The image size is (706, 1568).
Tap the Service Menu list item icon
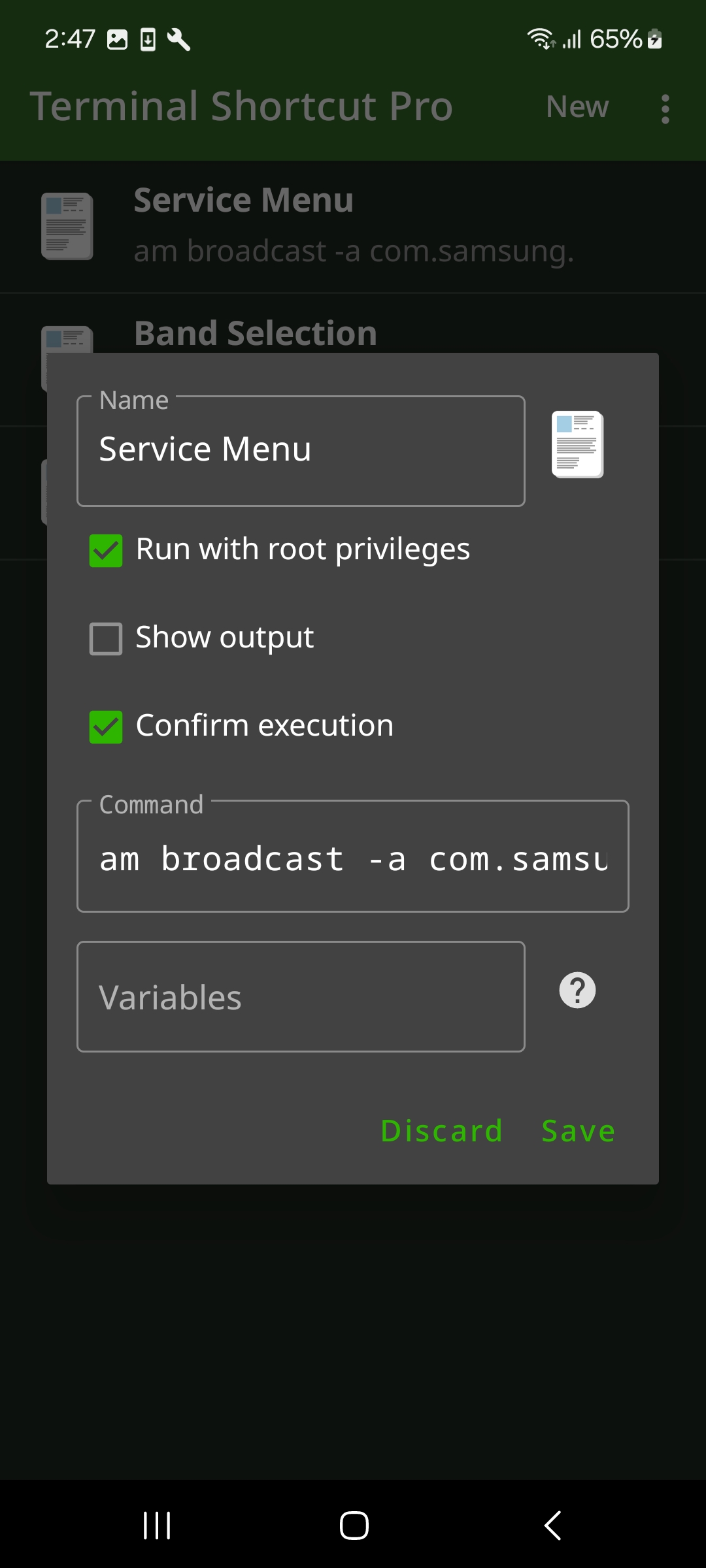pos(67,226)
